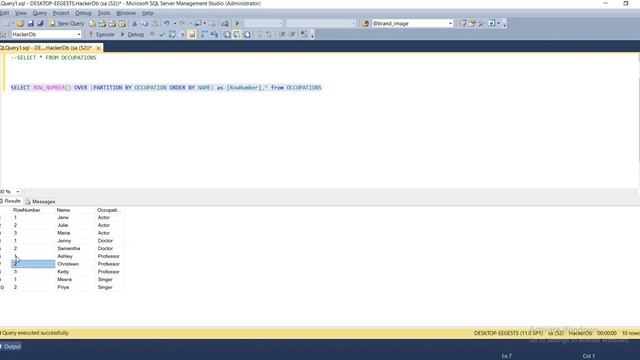This screenshot has height=360, width=640.
Task: Click the Undo icon
Action: [167, 23]
